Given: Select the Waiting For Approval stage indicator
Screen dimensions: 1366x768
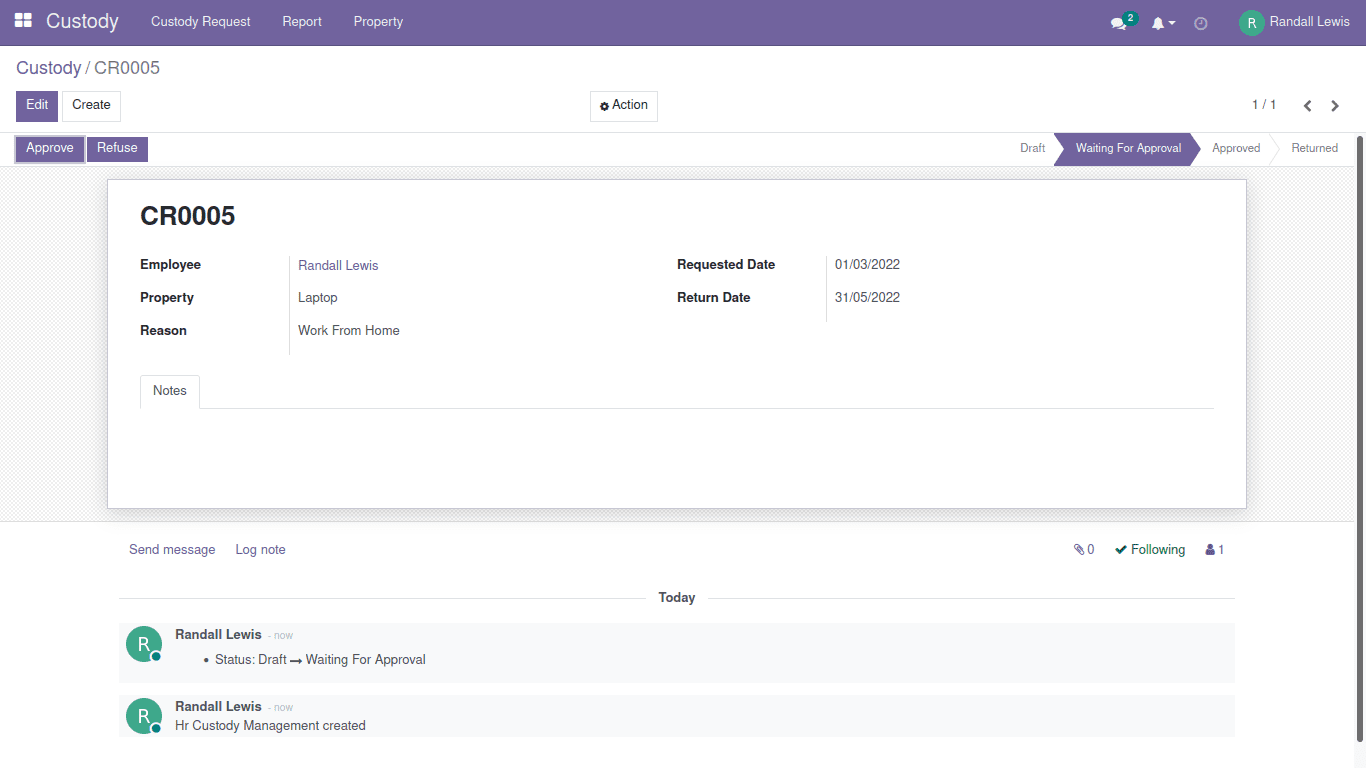Looking at the screenshot, I should 1127,148.
